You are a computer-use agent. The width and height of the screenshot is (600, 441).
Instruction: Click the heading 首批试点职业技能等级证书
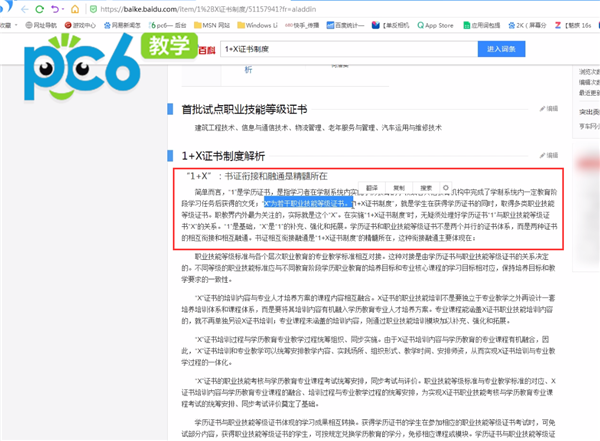244,109
